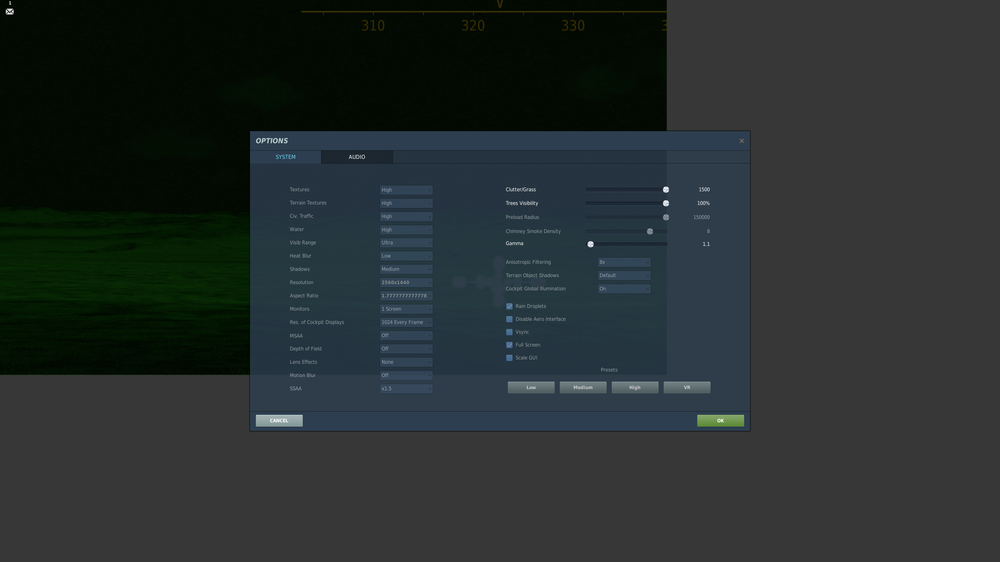
Task: Open the mail notification icon
Action: click(10, 11)
